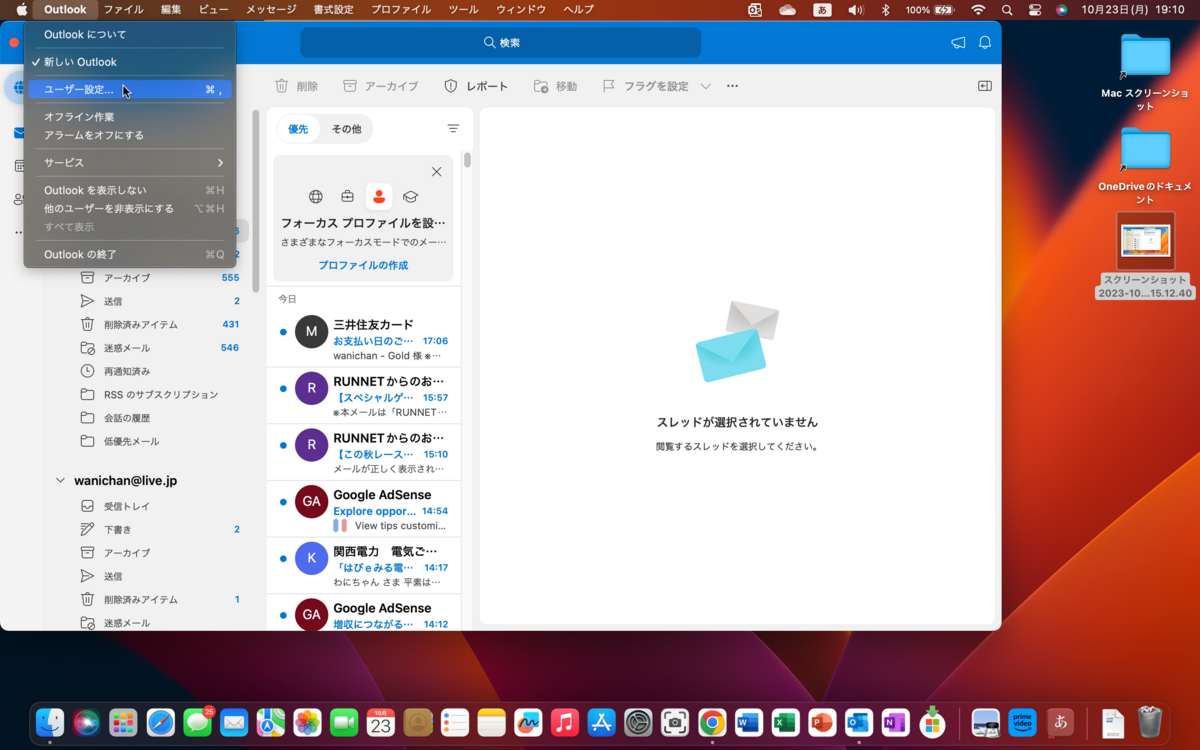The image size is (1200, 750).
Task: Click the message list scrollbar
Action: (x=467, y=160)
